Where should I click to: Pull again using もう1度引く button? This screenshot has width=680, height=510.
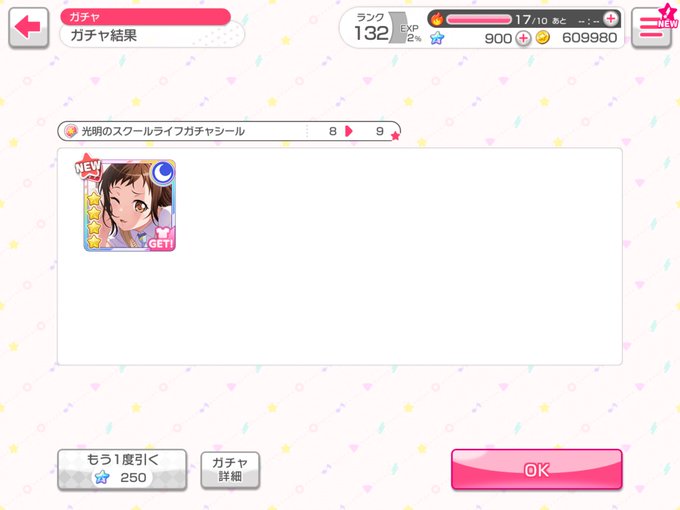click(x=122, y=470)
